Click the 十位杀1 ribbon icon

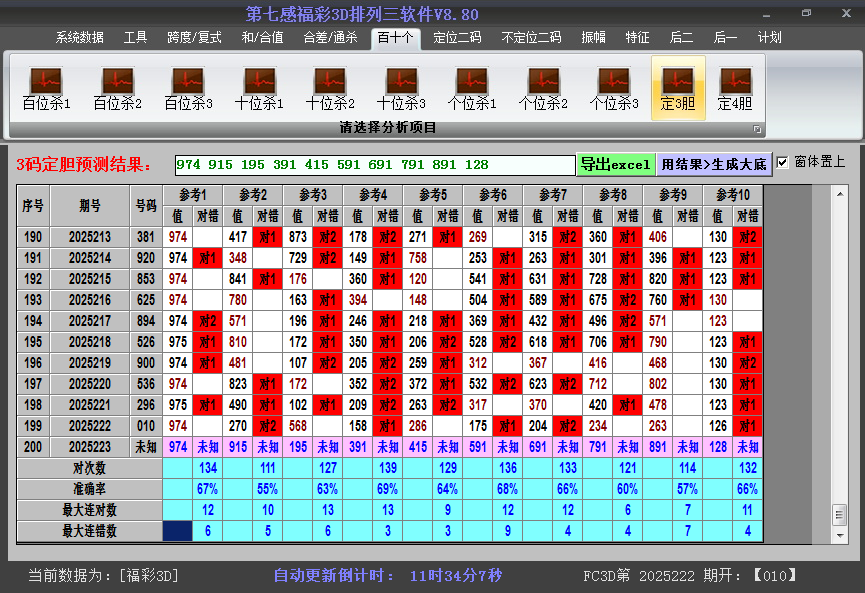click(x=259, y=88)
